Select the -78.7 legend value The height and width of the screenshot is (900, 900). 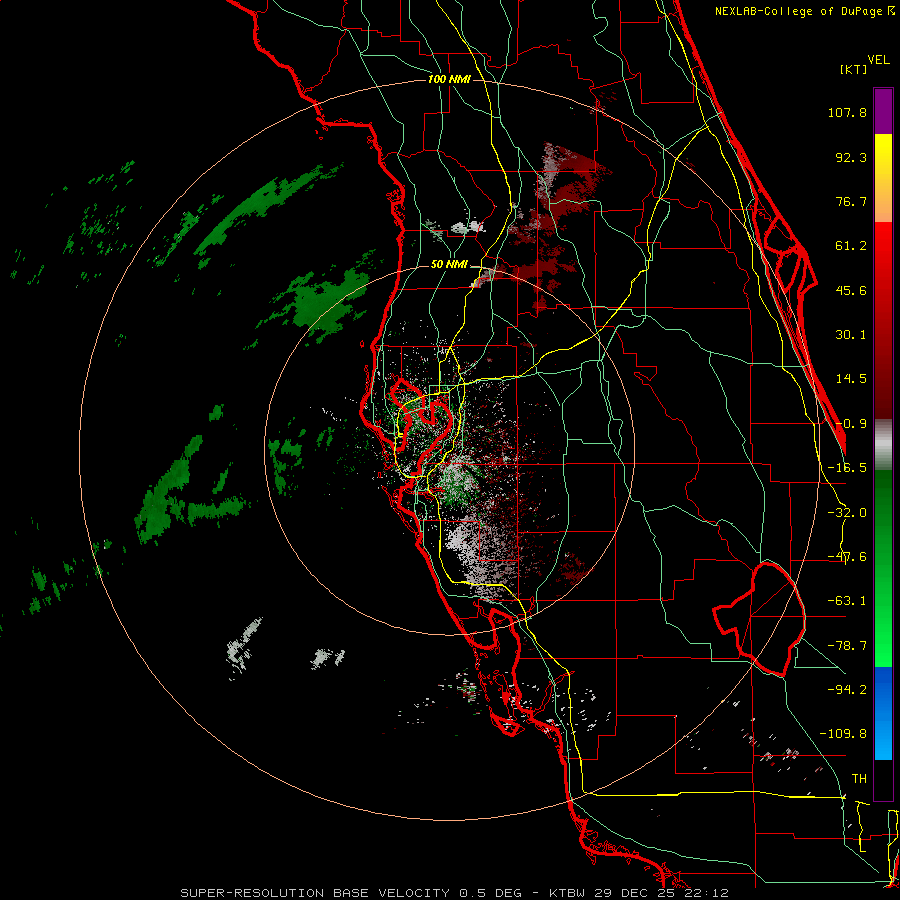847,646
